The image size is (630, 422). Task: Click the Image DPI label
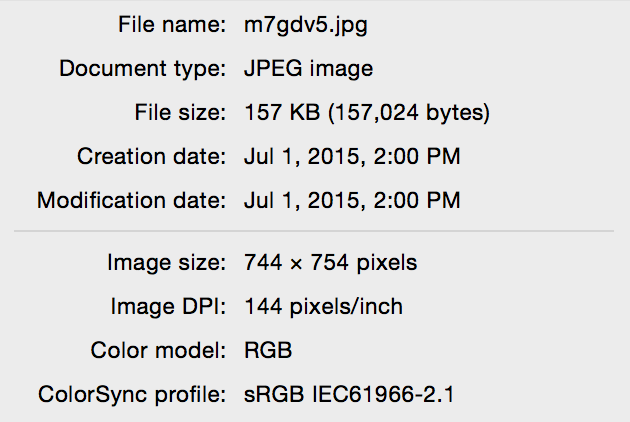point(168,307)
